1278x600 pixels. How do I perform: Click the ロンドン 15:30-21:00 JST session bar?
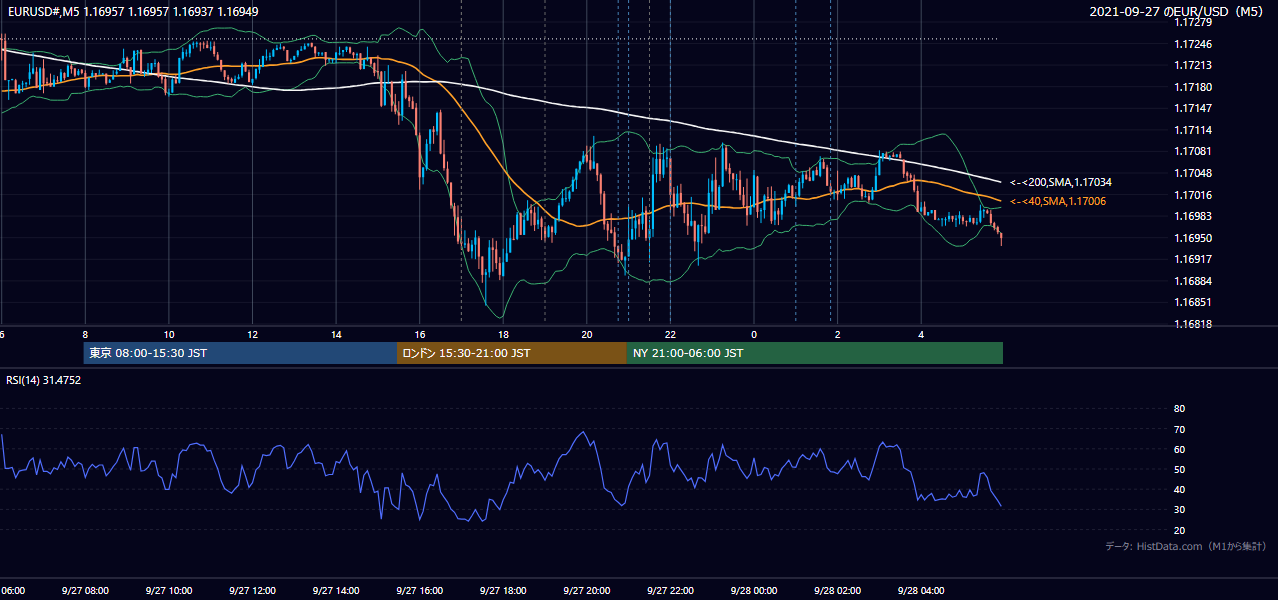point(512,353)
